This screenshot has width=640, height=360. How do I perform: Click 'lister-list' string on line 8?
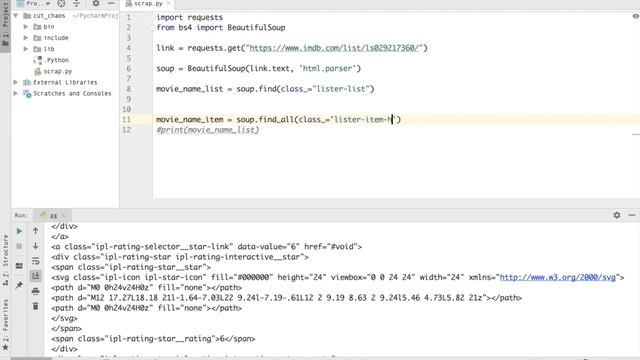point(341,89)
